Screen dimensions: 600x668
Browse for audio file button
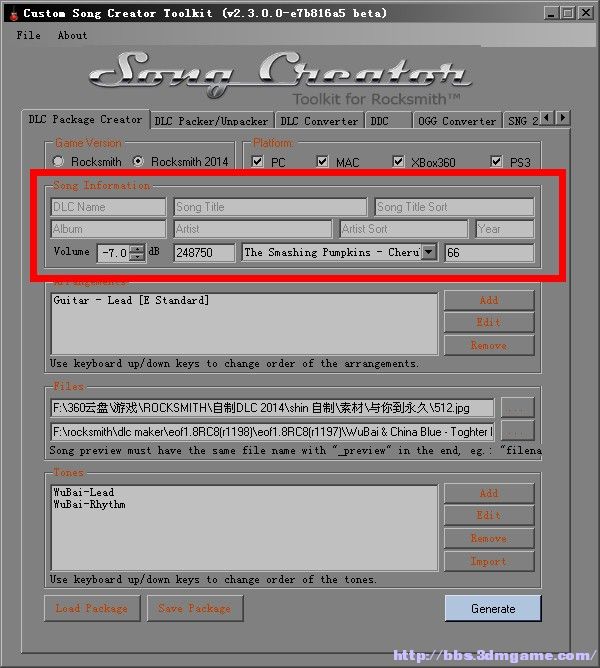[x=517, y=431]
